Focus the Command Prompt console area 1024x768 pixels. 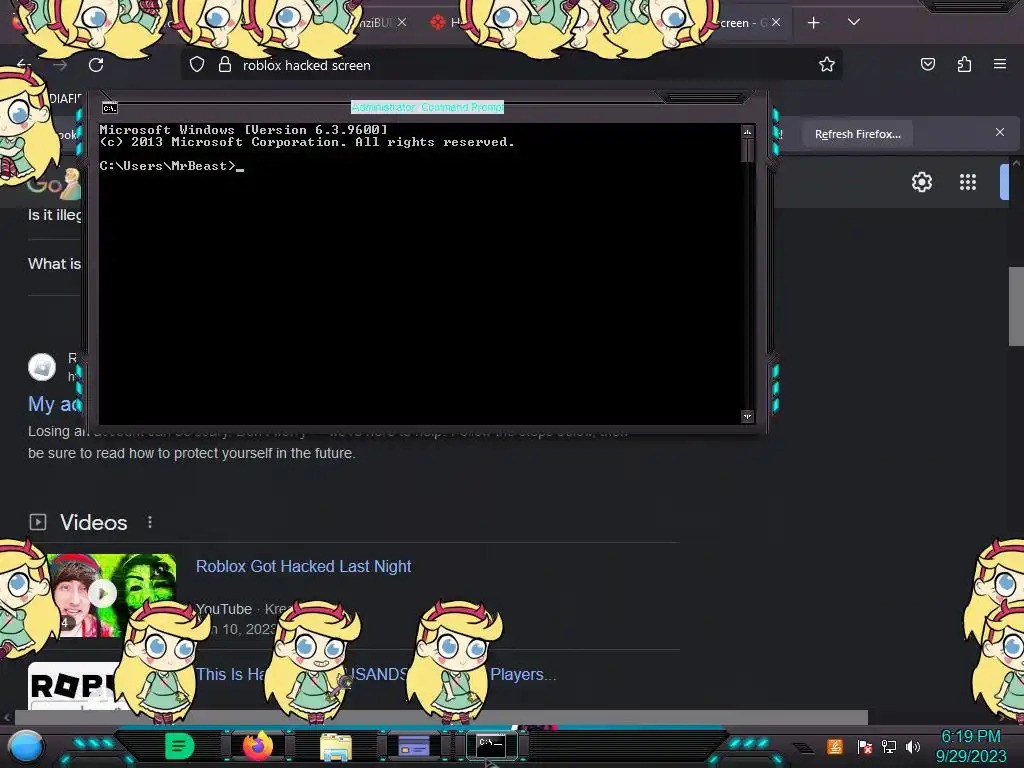[419, 274]
